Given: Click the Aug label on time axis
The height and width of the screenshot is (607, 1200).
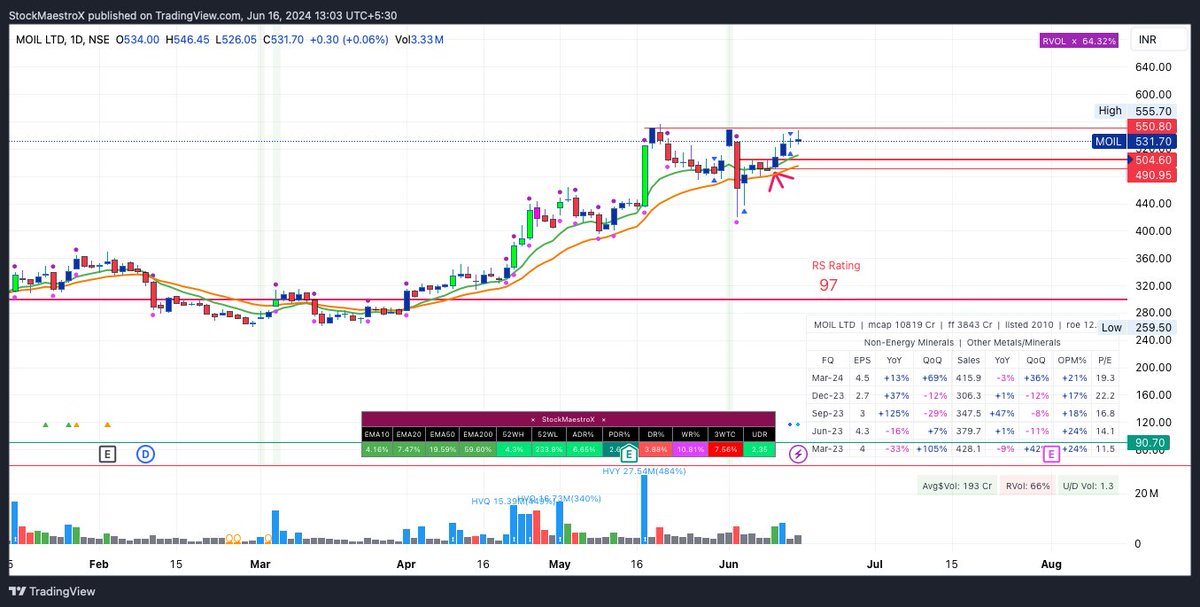Looking at the screenshot, I should pos(1050,565).
